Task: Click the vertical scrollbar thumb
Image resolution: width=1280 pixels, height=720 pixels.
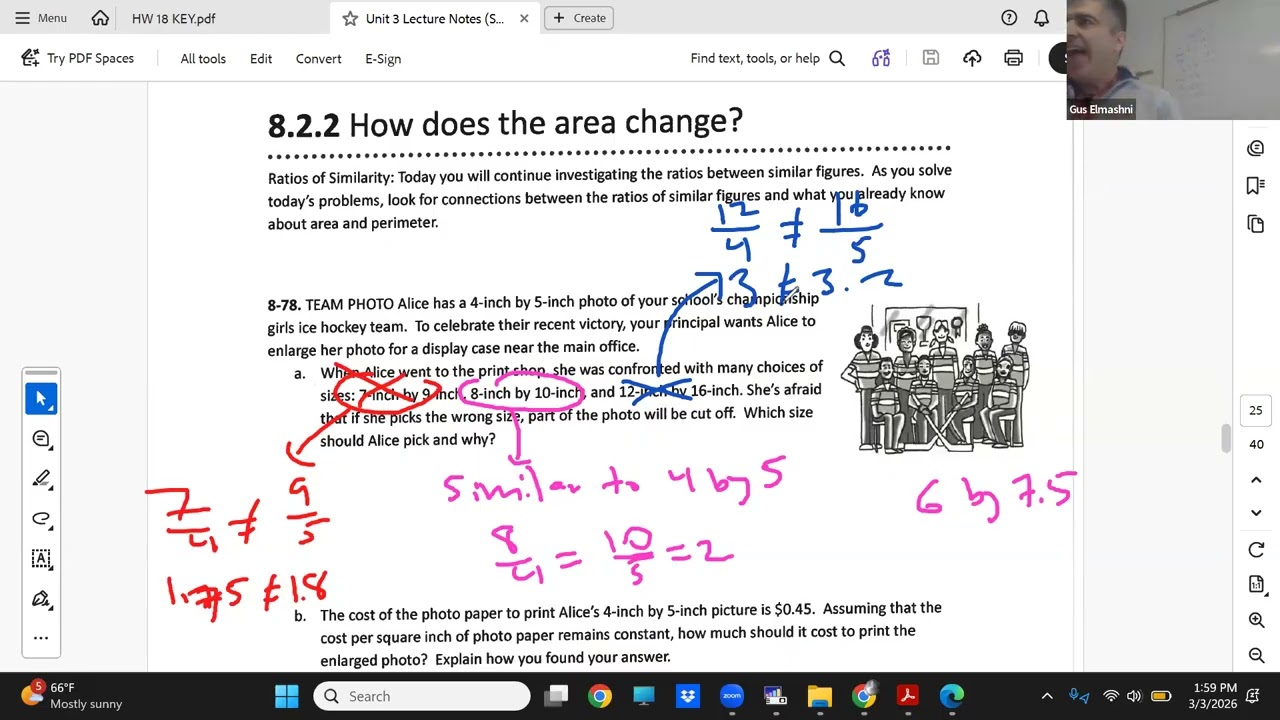Action: pyautogui.click(x=1225, y=438)
